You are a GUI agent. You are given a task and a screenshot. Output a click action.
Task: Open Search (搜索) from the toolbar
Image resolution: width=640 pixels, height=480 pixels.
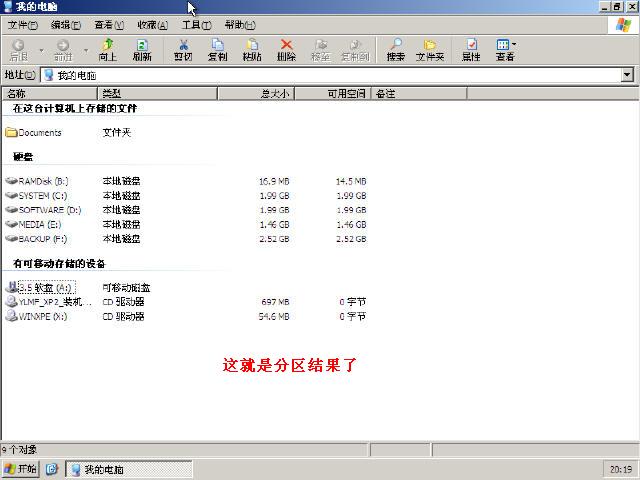(x=396, y=50)
